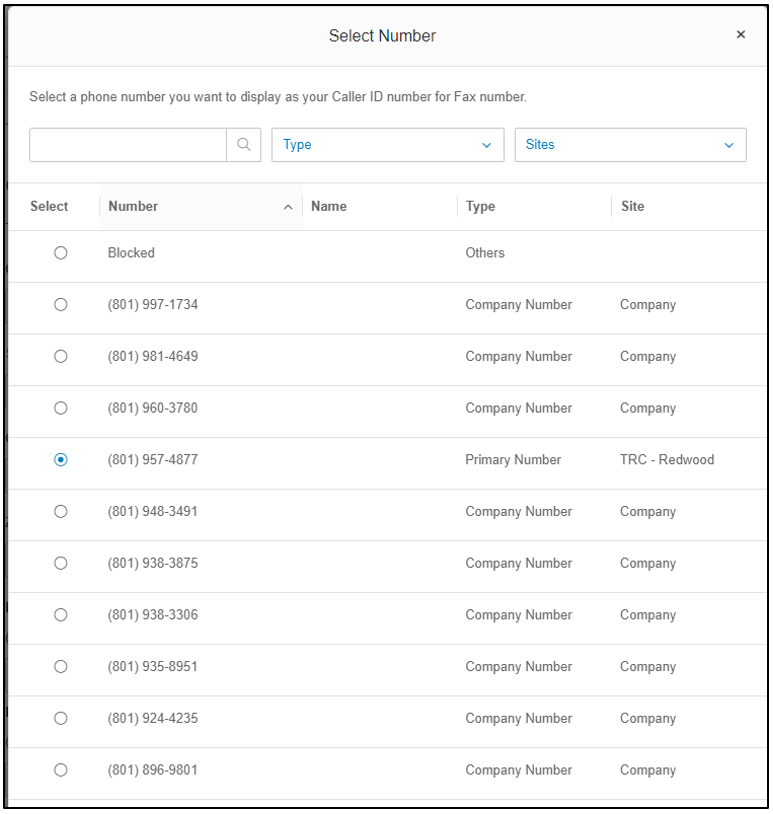Image resolution: width=773 pixels, height=814 pixels.
Task: Select radio button for (801) 948-3491
Action: pos(61,511)
